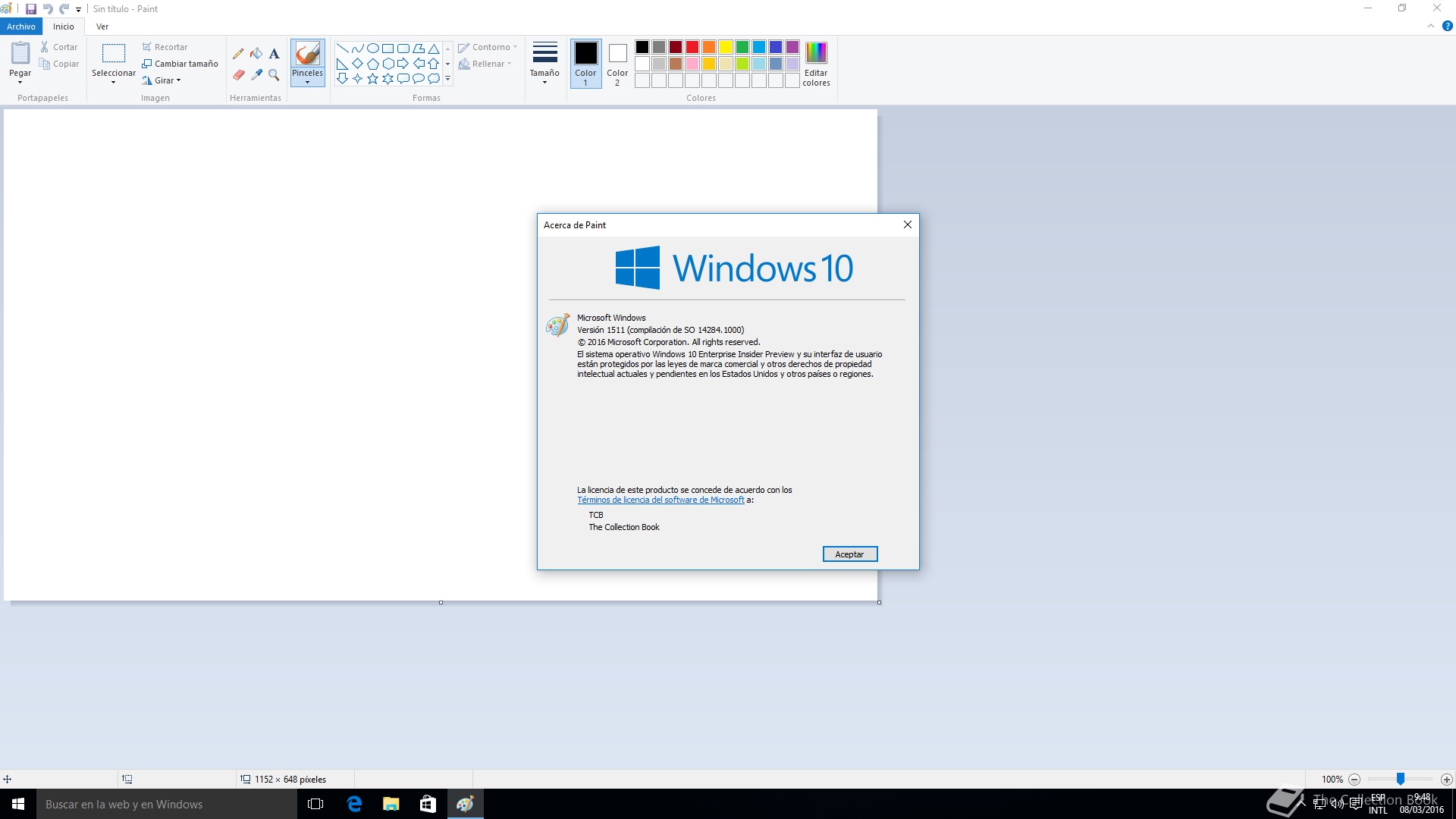Select the Five-point star shape
Viewport: 1456px width, 819px height.
point(372,79)
